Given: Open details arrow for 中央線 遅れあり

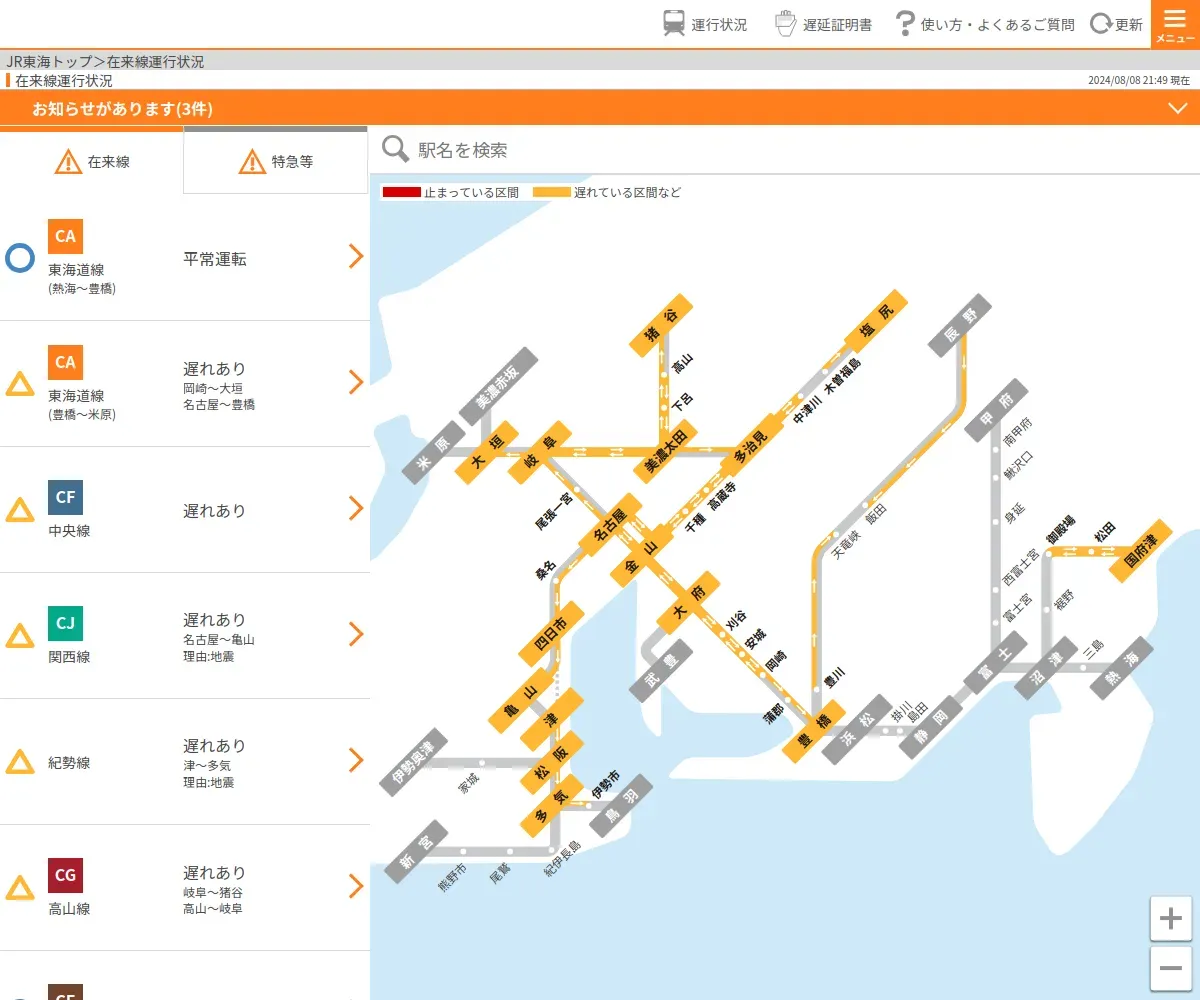Looking at the screenshot, I should coord(356,508).
